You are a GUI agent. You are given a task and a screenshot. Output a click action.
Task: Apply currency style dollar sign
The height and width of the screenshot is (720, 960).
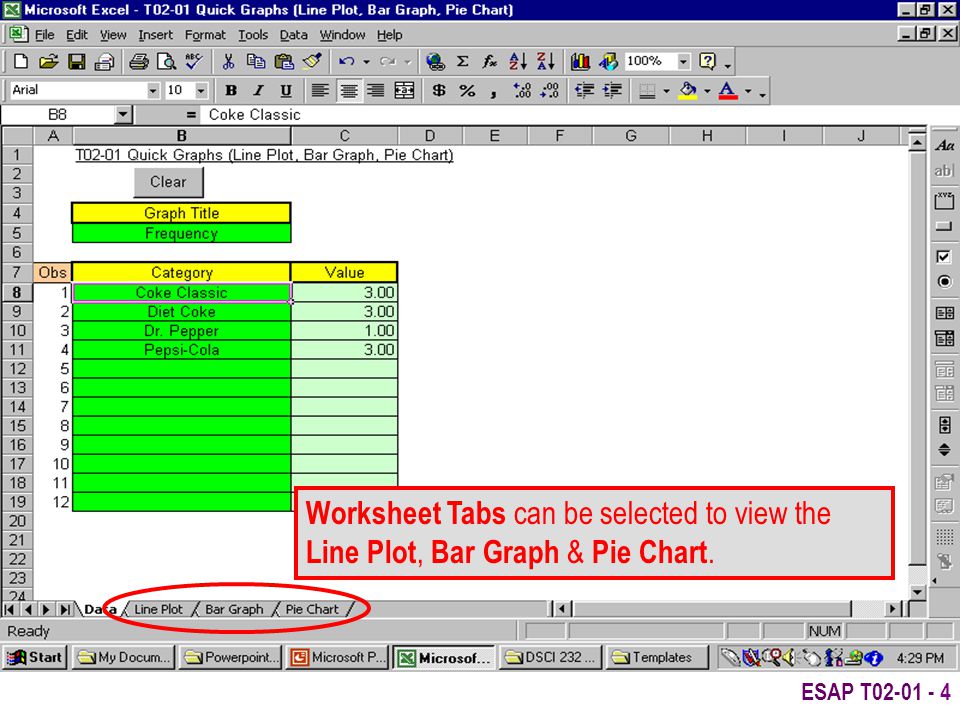coord(438,91)
